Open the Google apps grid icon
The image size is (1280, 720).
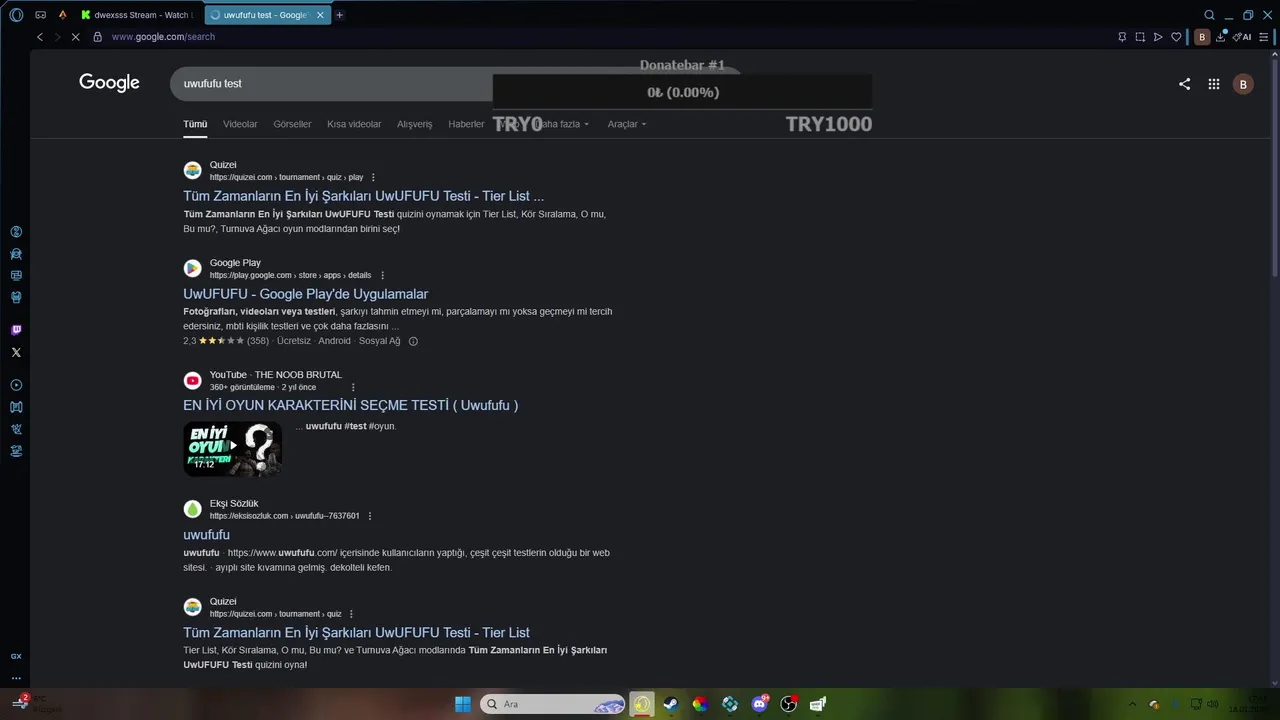(1214, 84)
